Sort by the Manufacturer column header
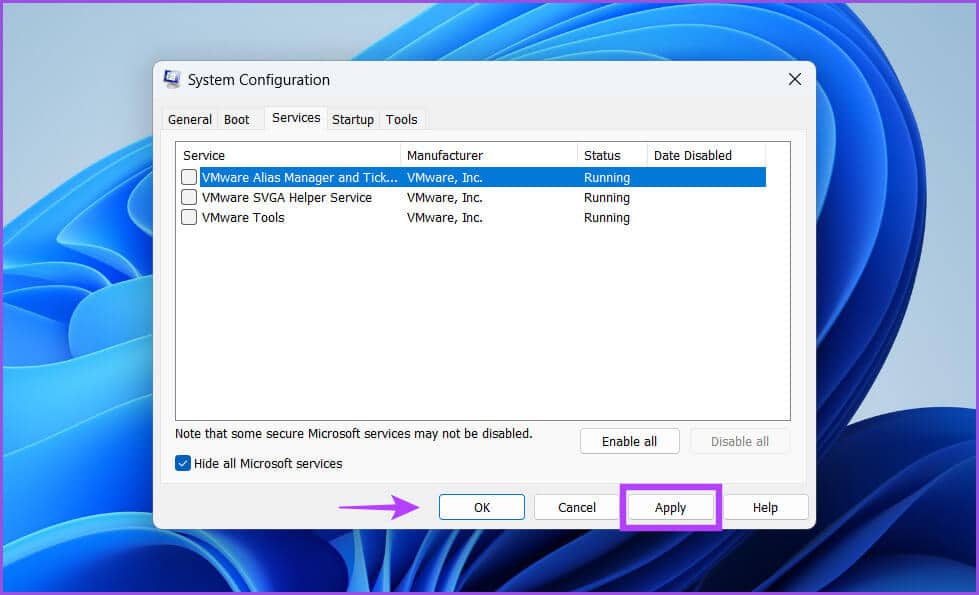The height and width of the screenshot is (595, 979). [x=489, y=155]
